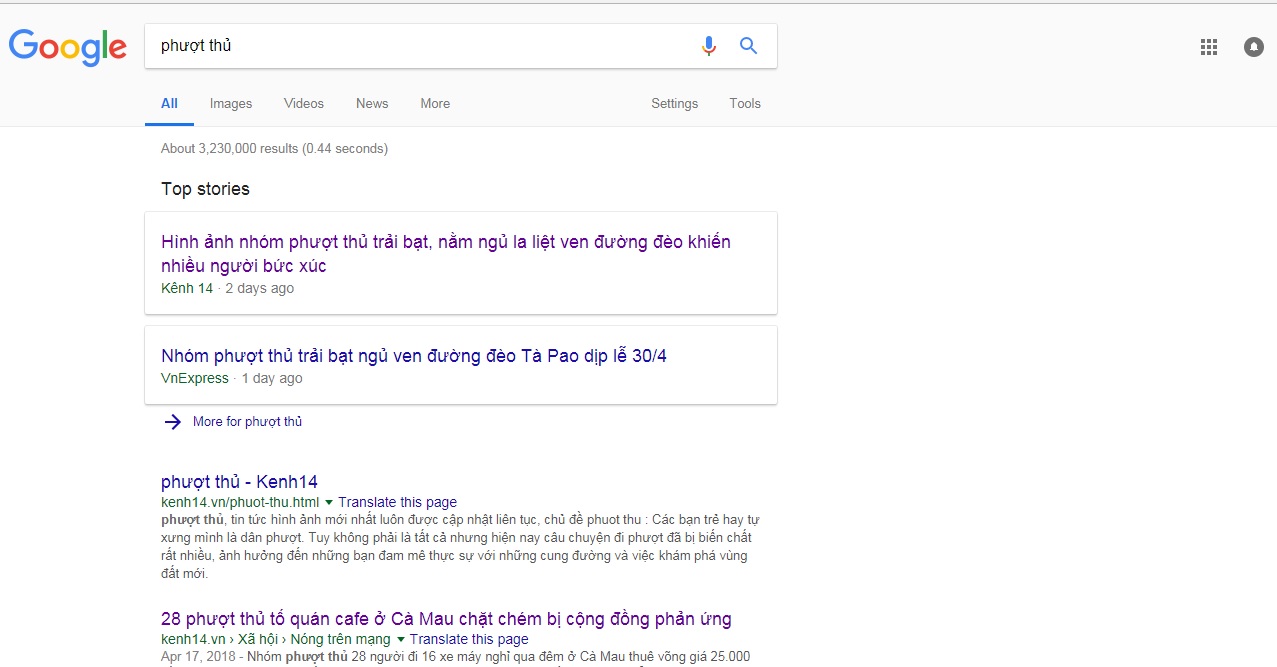Click the 1 day ago timestamp
Viewport: 1277px width, 667px height.
[x=271, y=378]
